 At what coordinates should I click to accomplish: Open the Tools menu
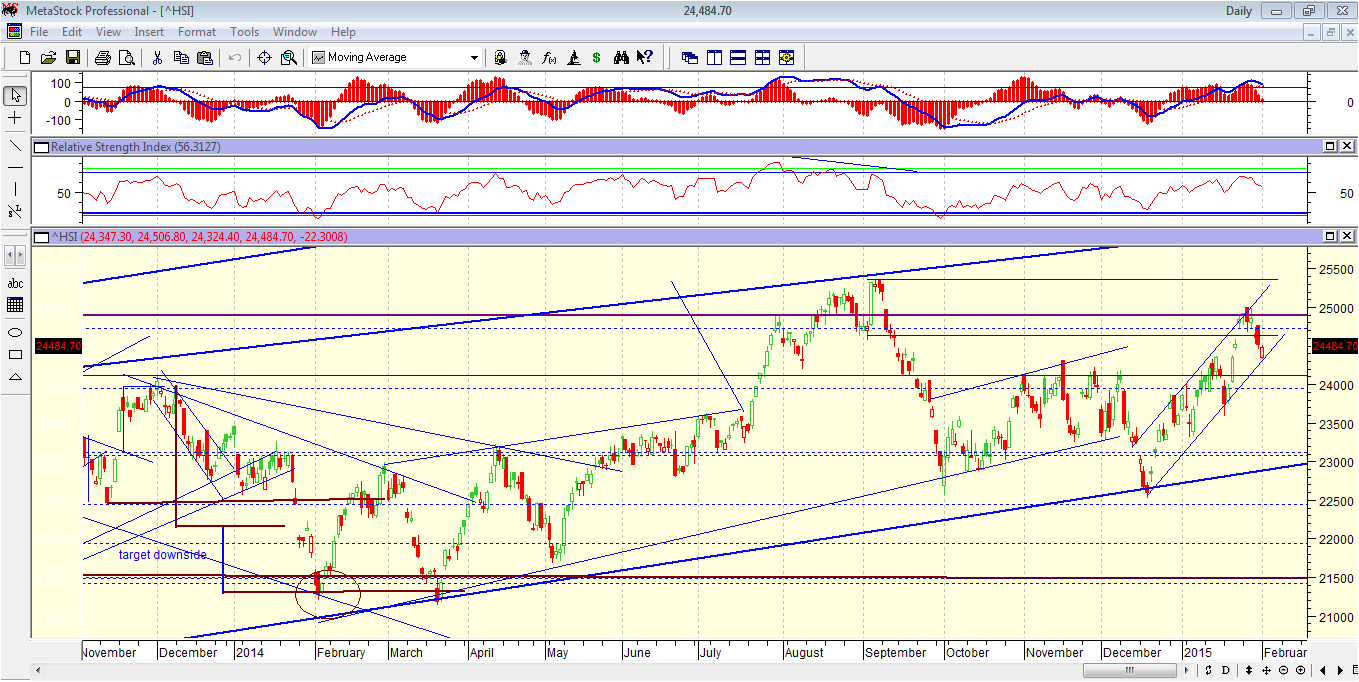(245, 32)
